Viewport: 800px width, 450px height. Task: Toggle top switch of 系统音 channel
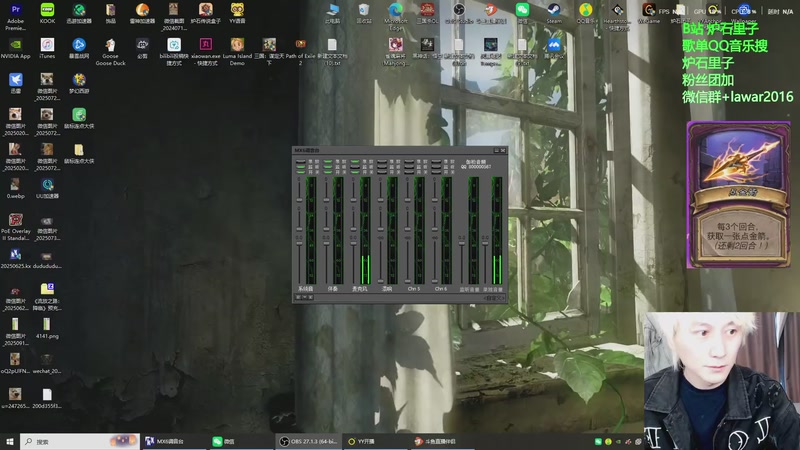[301, 161]
